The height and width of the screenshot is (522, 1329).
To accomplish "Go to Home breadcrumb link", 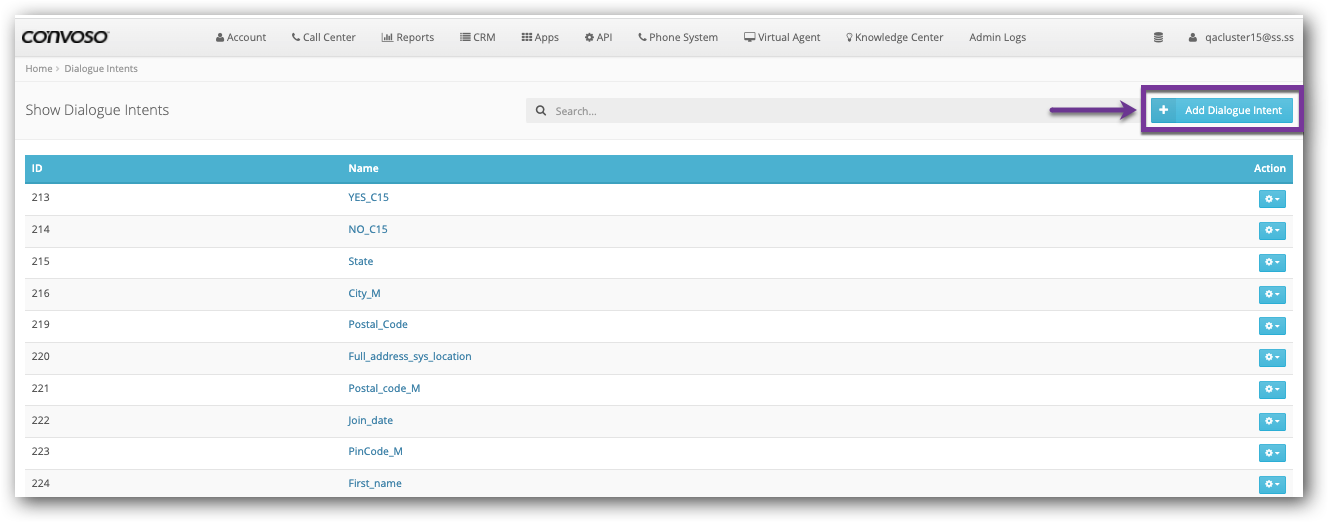I will pos(38,69).
